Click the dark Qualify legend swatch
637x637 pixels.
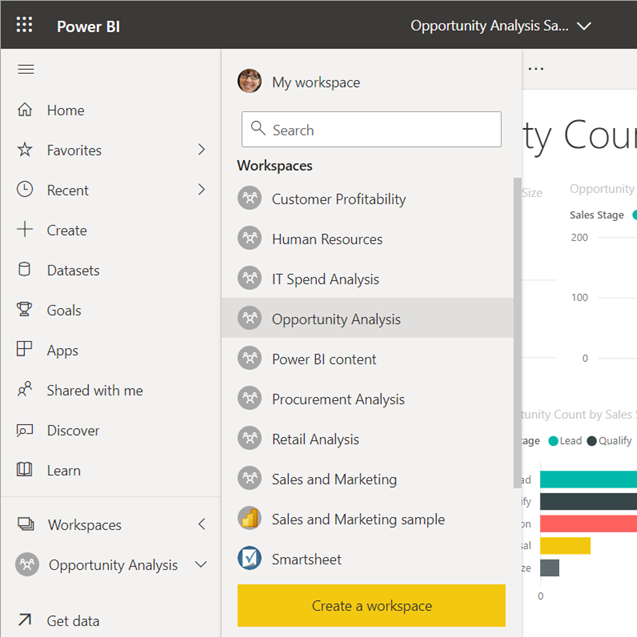(x=592, y=441)
